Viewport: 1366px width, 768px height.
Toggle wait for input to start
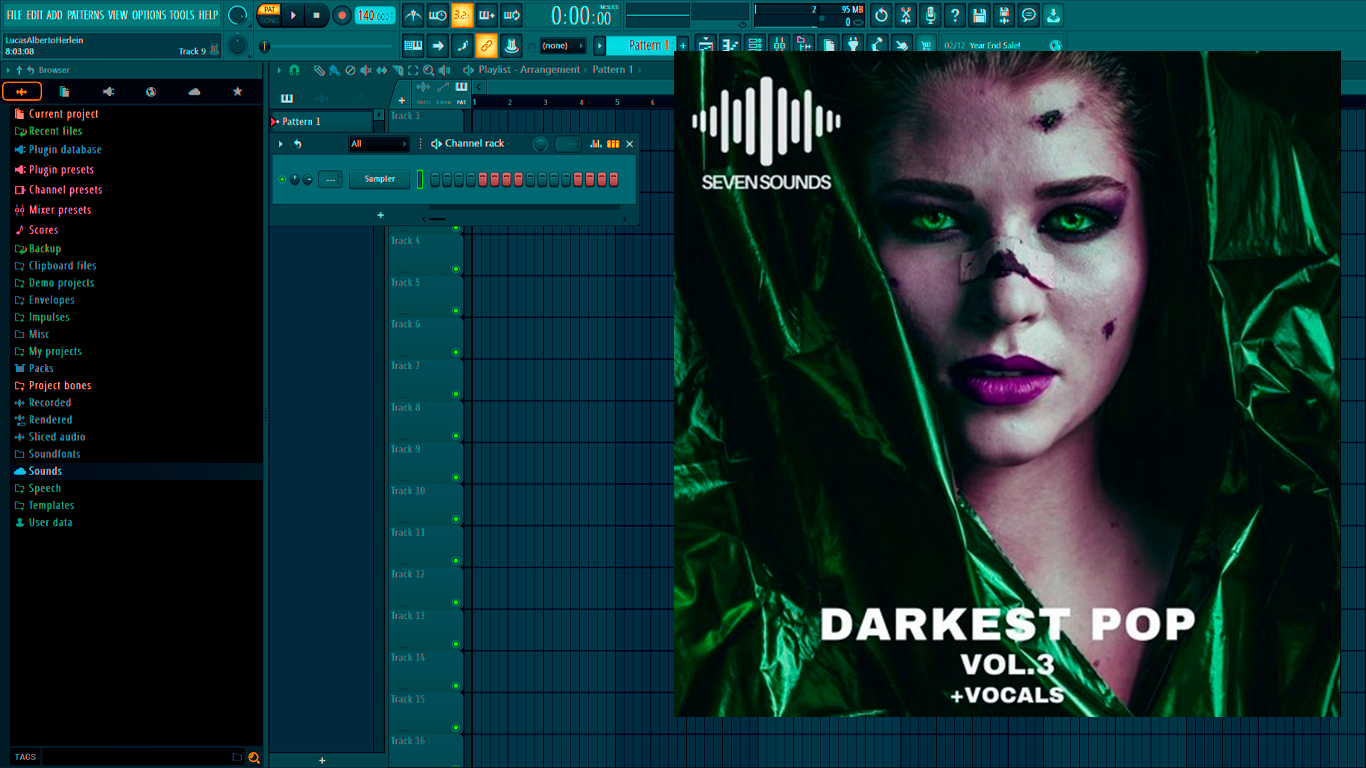[x=438, y=15]
